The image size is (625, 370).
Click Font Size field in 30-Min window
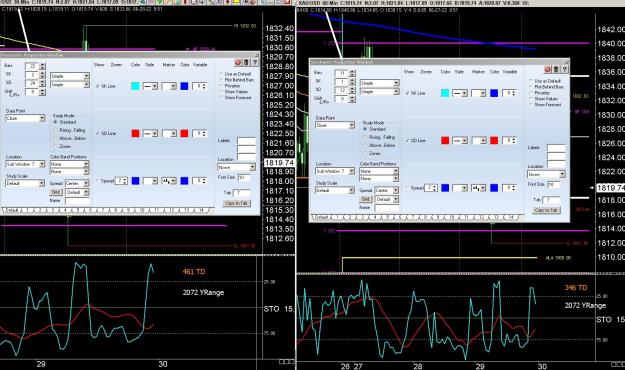(x=244, y=177)
